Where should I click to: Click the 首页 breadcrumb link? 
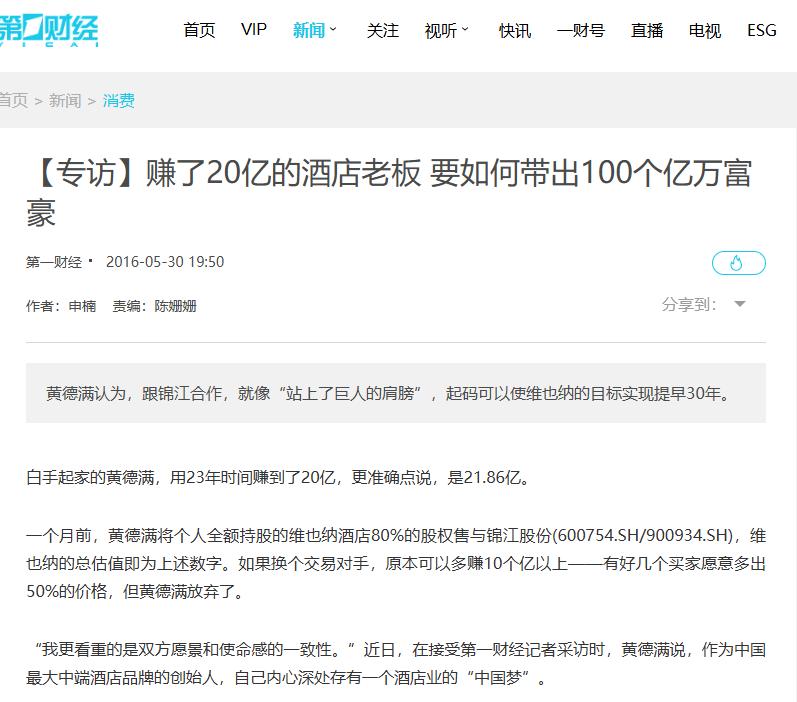pos(13,101)
